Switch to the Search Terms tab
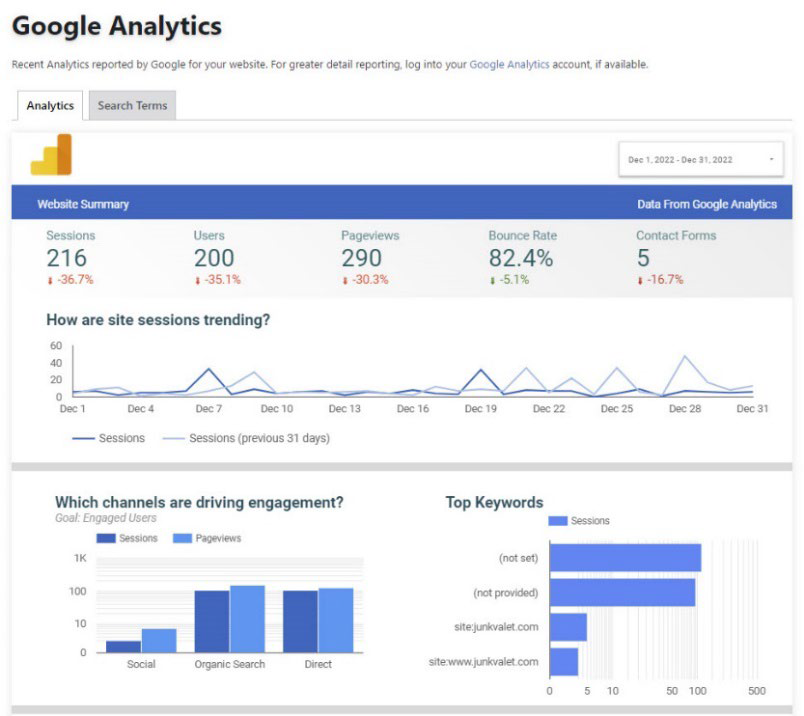804x716 pixels. [132, 106]
